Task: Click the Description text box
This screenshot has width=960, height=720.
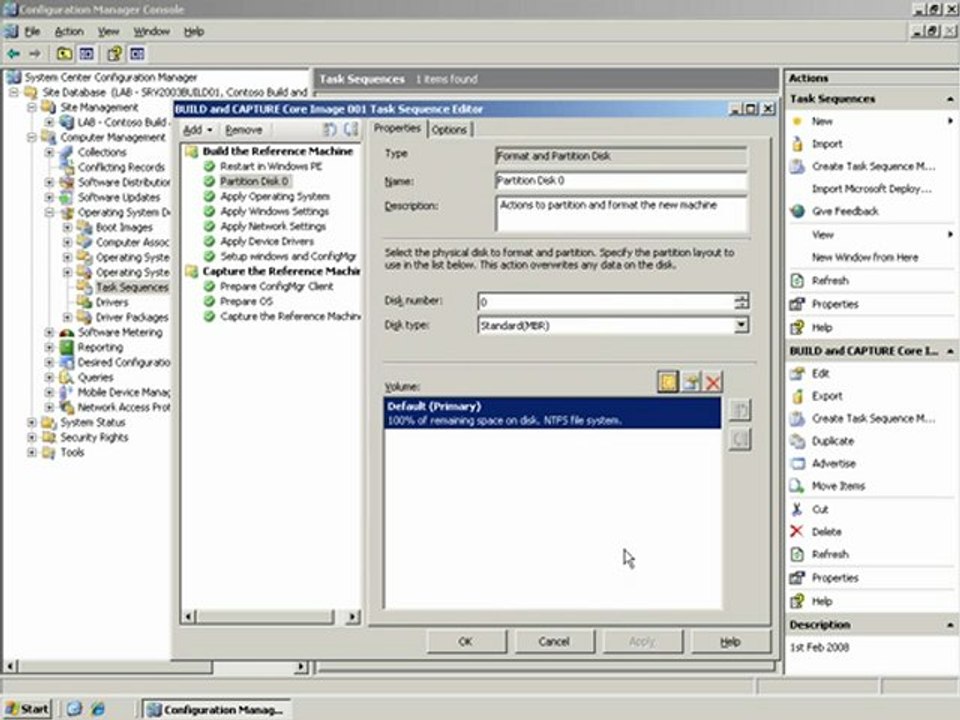Action: (621, 214)
